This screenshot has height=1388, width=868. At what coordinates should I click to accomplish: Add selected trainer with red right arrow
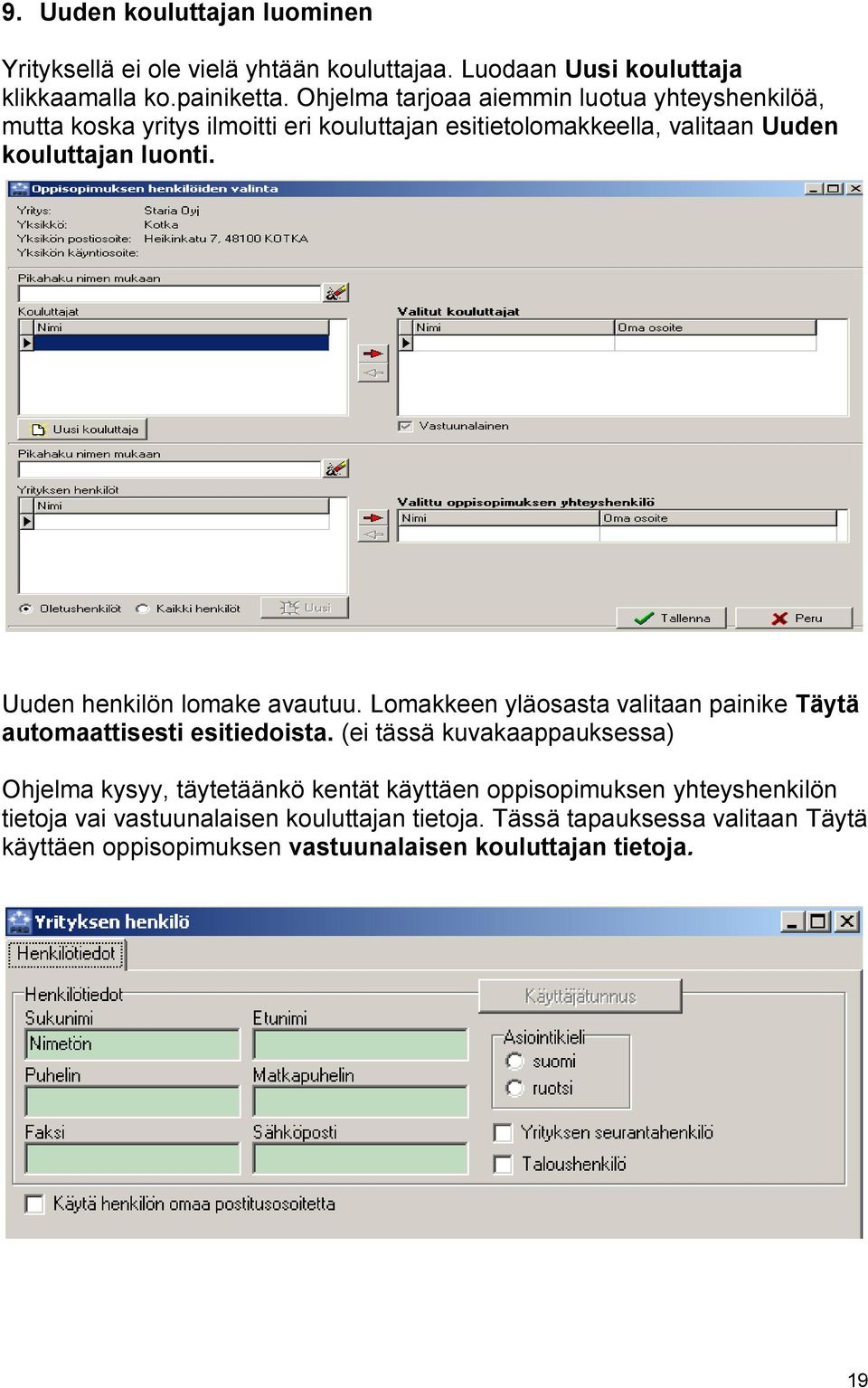coord(373,353)
